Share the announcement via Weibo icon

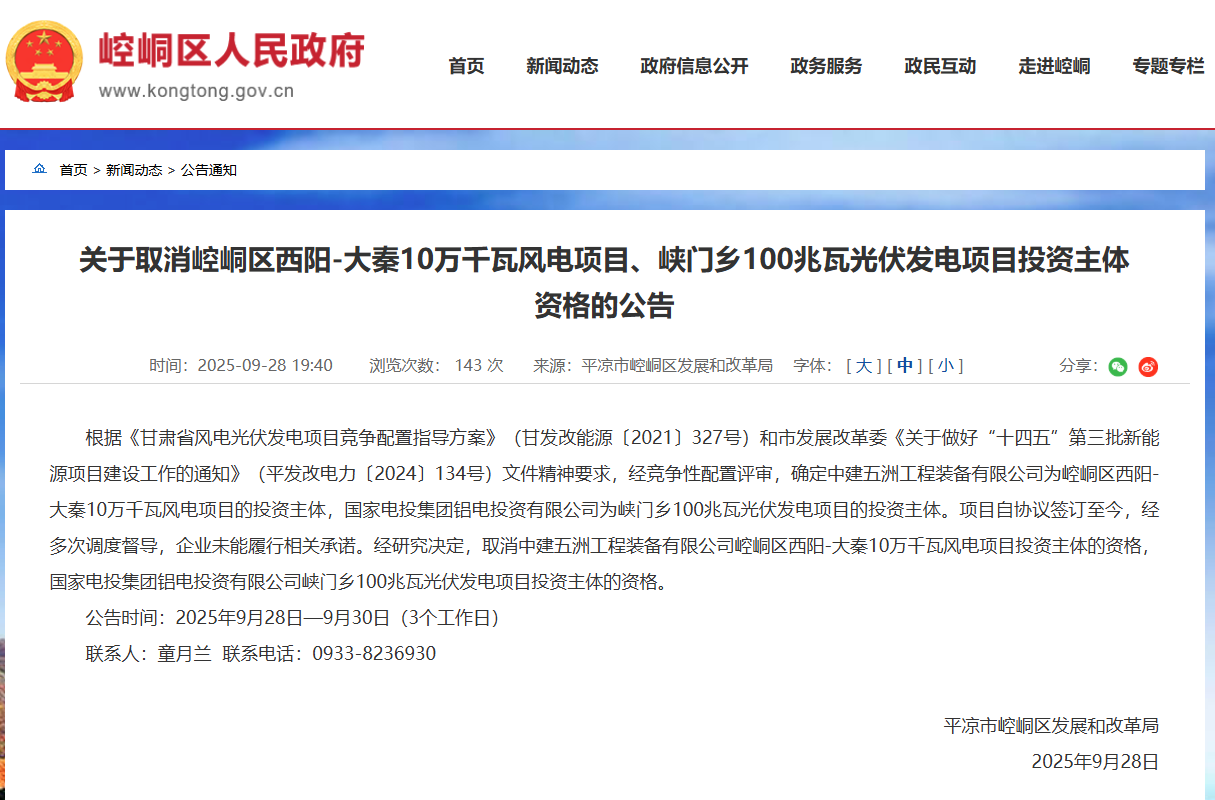(x=1148, y=366)
